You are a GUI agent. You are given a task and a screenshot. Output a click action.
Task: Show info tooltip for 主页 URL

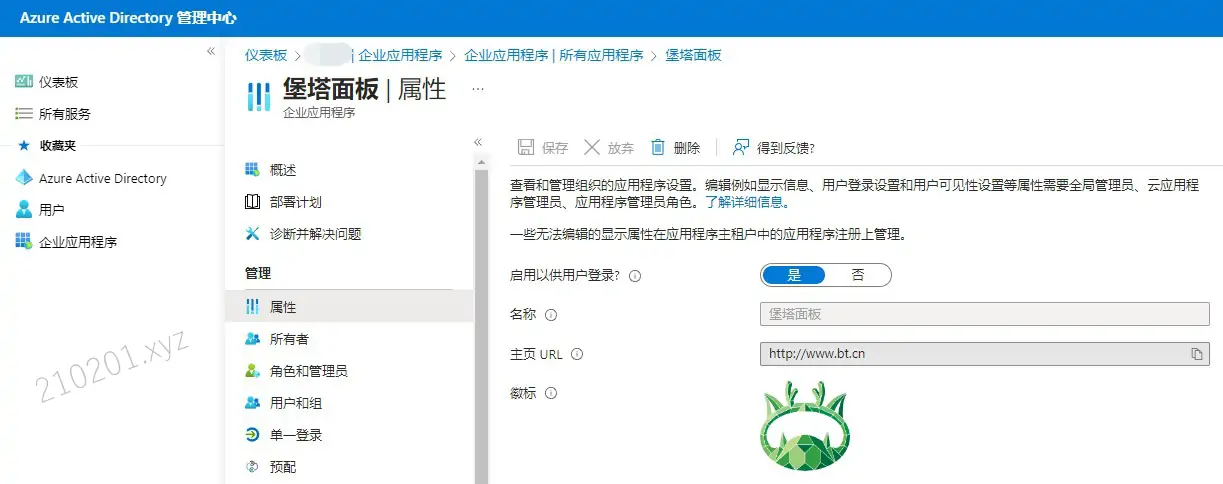click(577, 354)
